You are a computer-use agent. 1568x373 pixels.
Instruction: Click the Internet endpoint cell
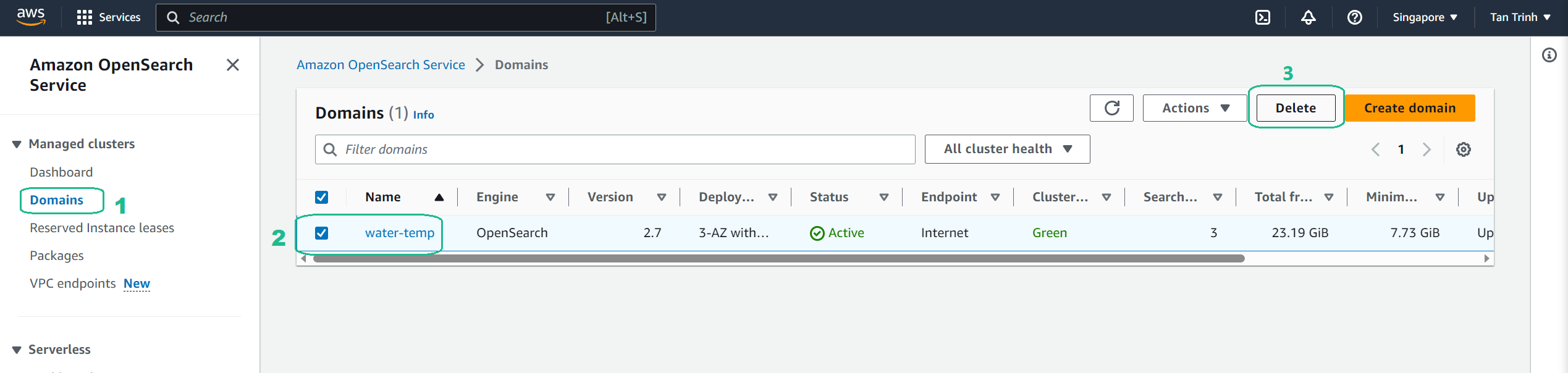pos(945,233)
